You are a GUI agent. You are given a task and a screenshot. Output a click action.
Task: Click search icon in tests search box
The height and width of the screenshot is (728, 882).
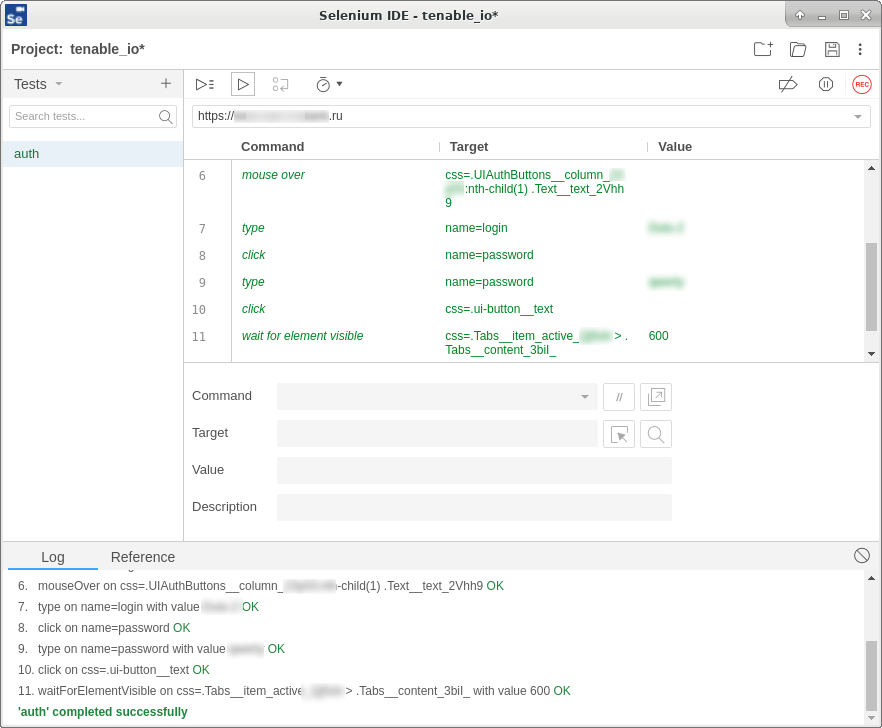165,116
